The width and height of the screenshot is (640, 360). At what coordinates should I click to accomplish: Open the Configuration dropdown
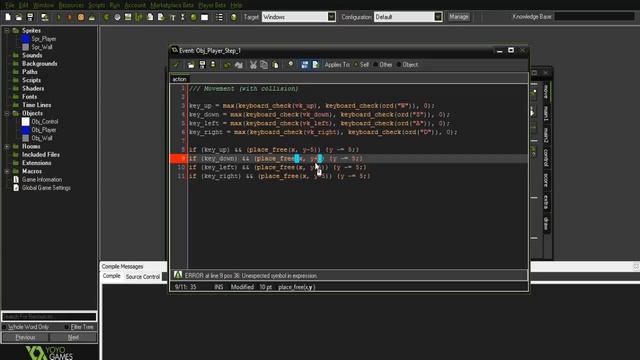click(438, 17)
